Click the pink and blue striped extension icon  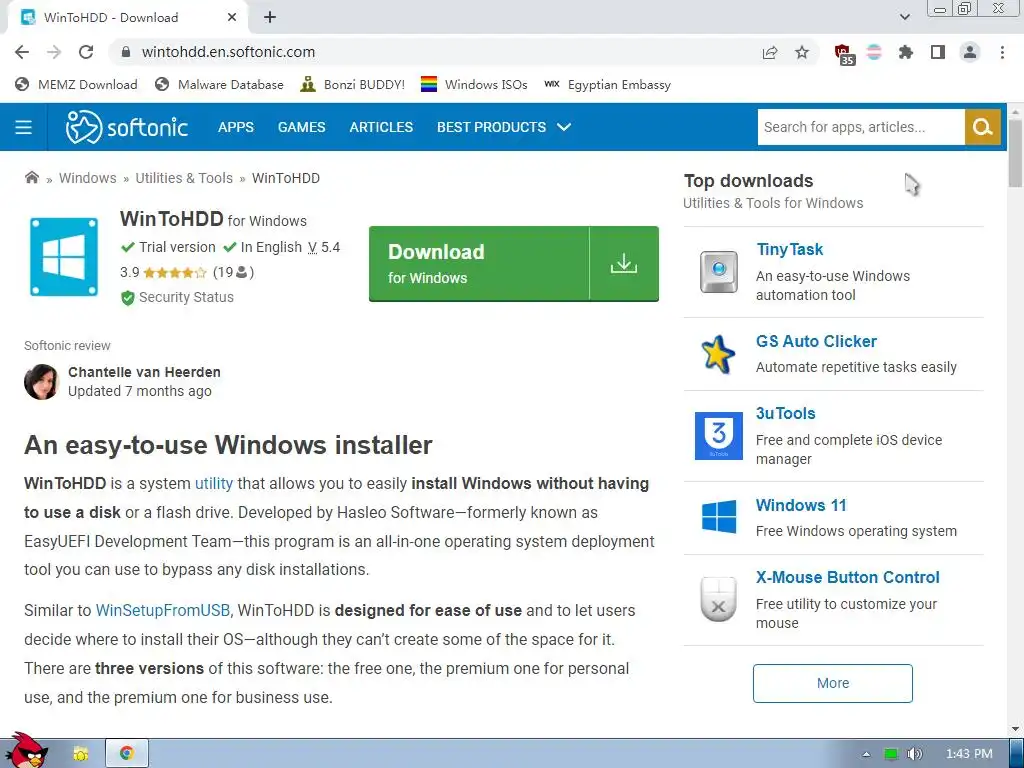[x=874, y=52]
